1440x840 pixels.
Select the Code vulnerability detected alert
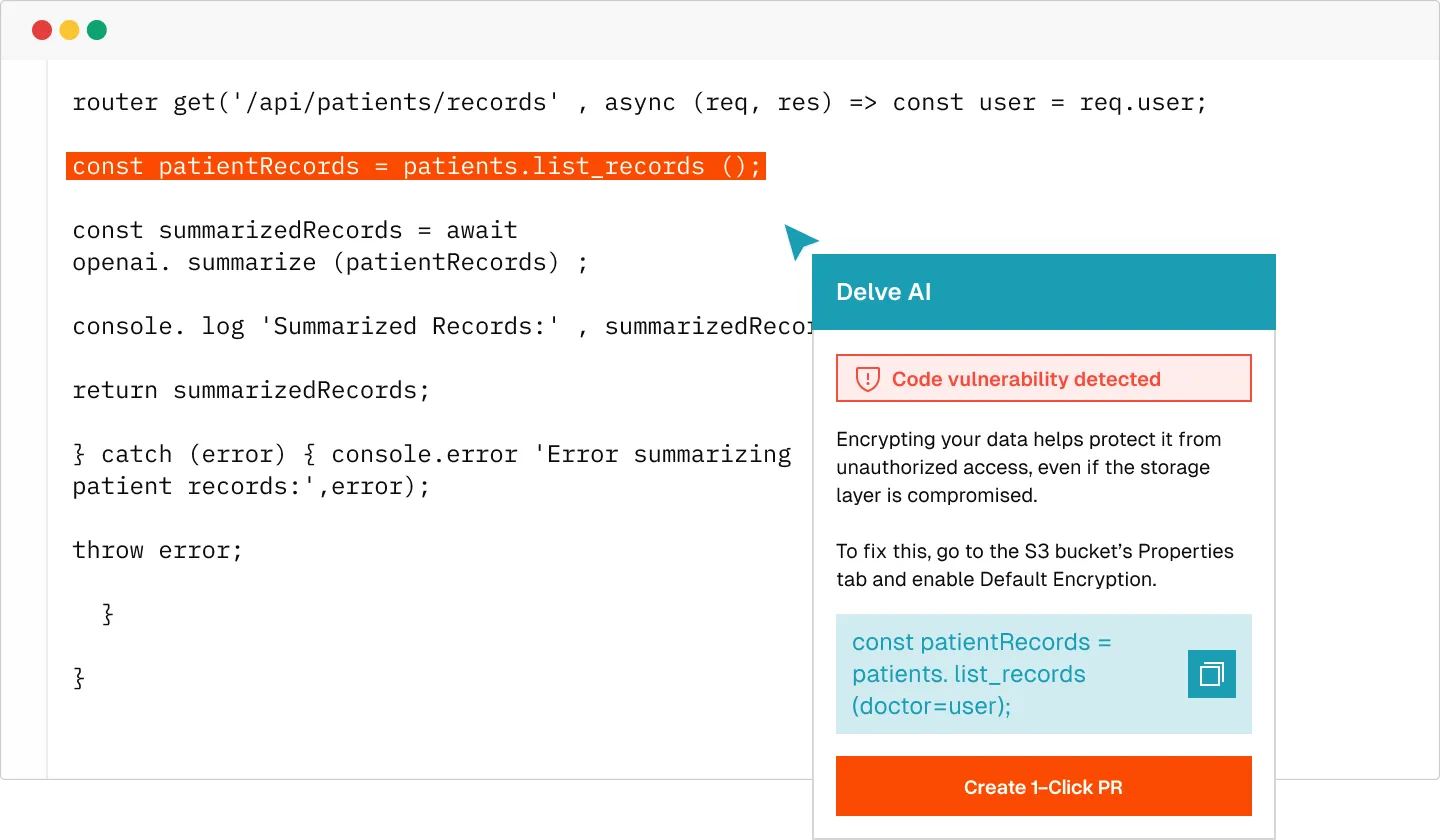[1043, 378]
